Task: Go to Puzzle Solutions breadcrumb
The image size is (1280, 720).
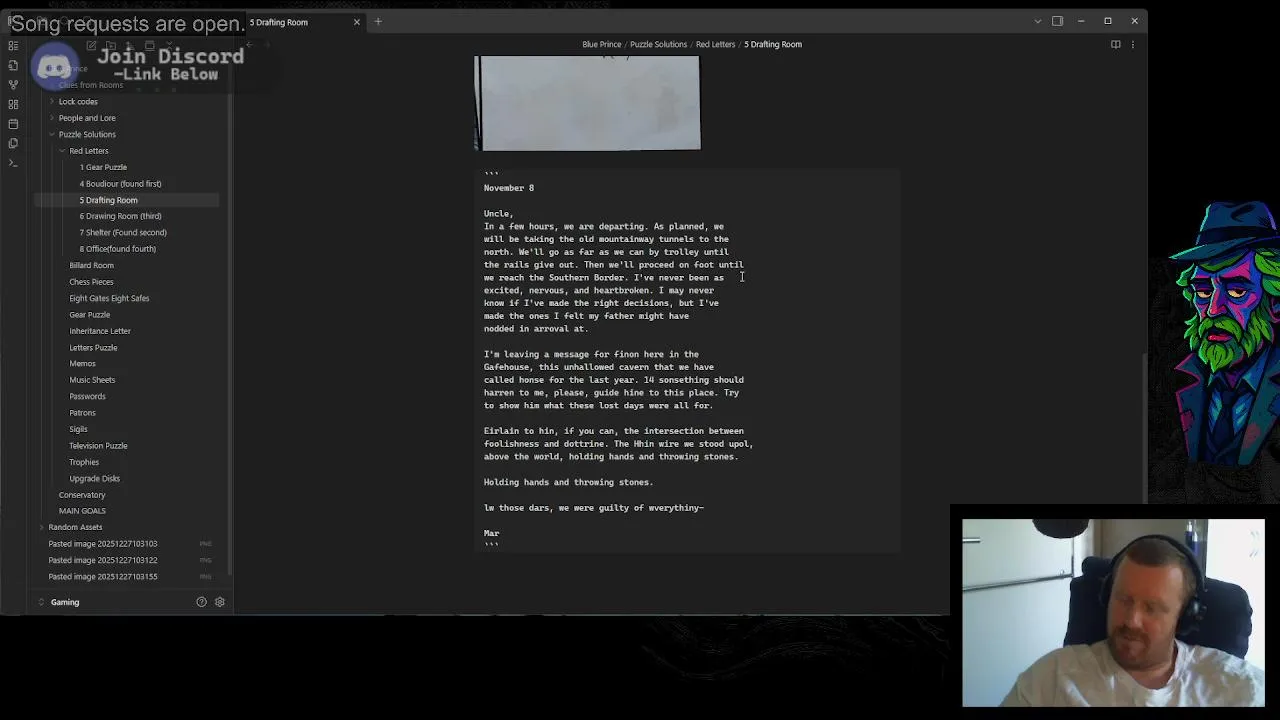Action: (658, 44)
